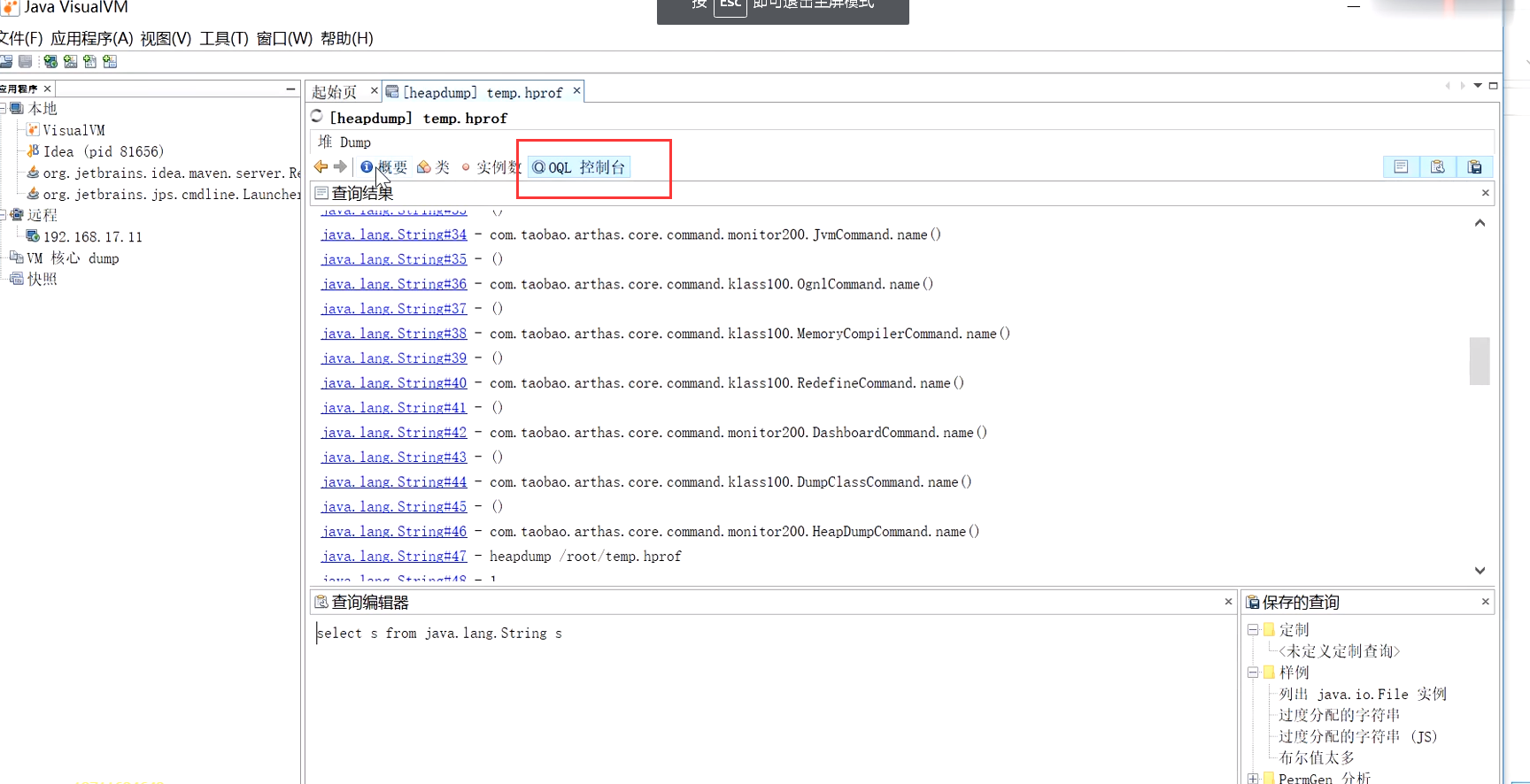Close the 查询编辑器 panel
This screenshot has width=1530, height=784.
click(x=1228, y=601)
